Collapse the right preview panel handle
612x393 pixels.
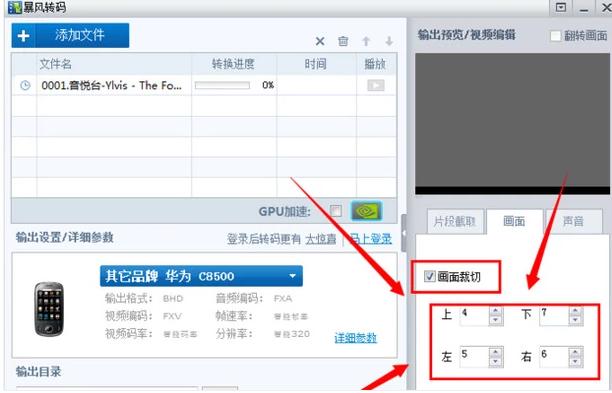pos(404,233)
